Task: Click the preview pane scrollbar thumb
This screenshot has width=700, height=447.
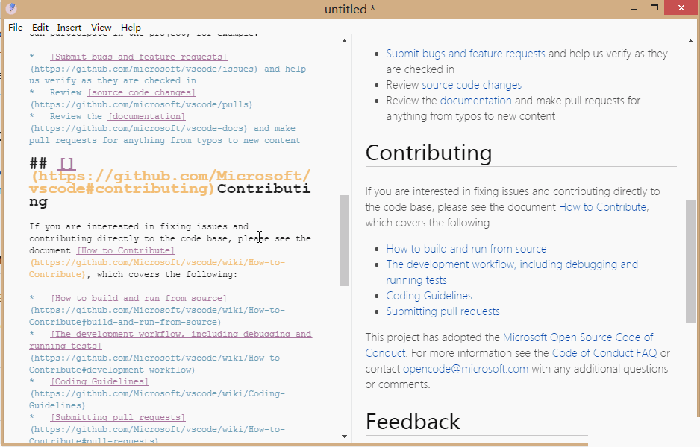Action: point(691,261)
